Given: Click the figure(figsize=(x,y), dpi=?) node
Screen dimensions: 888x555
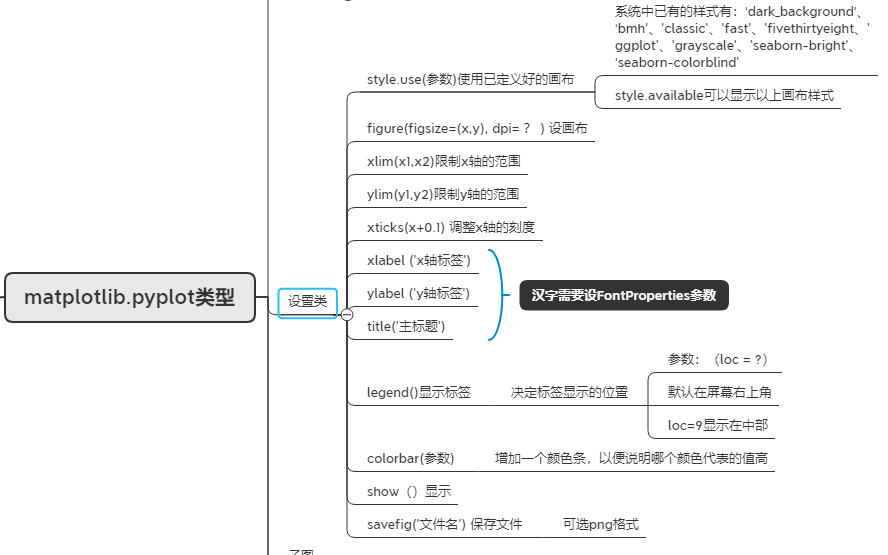Looking at the screenshot, I should (x=477, y=129).
